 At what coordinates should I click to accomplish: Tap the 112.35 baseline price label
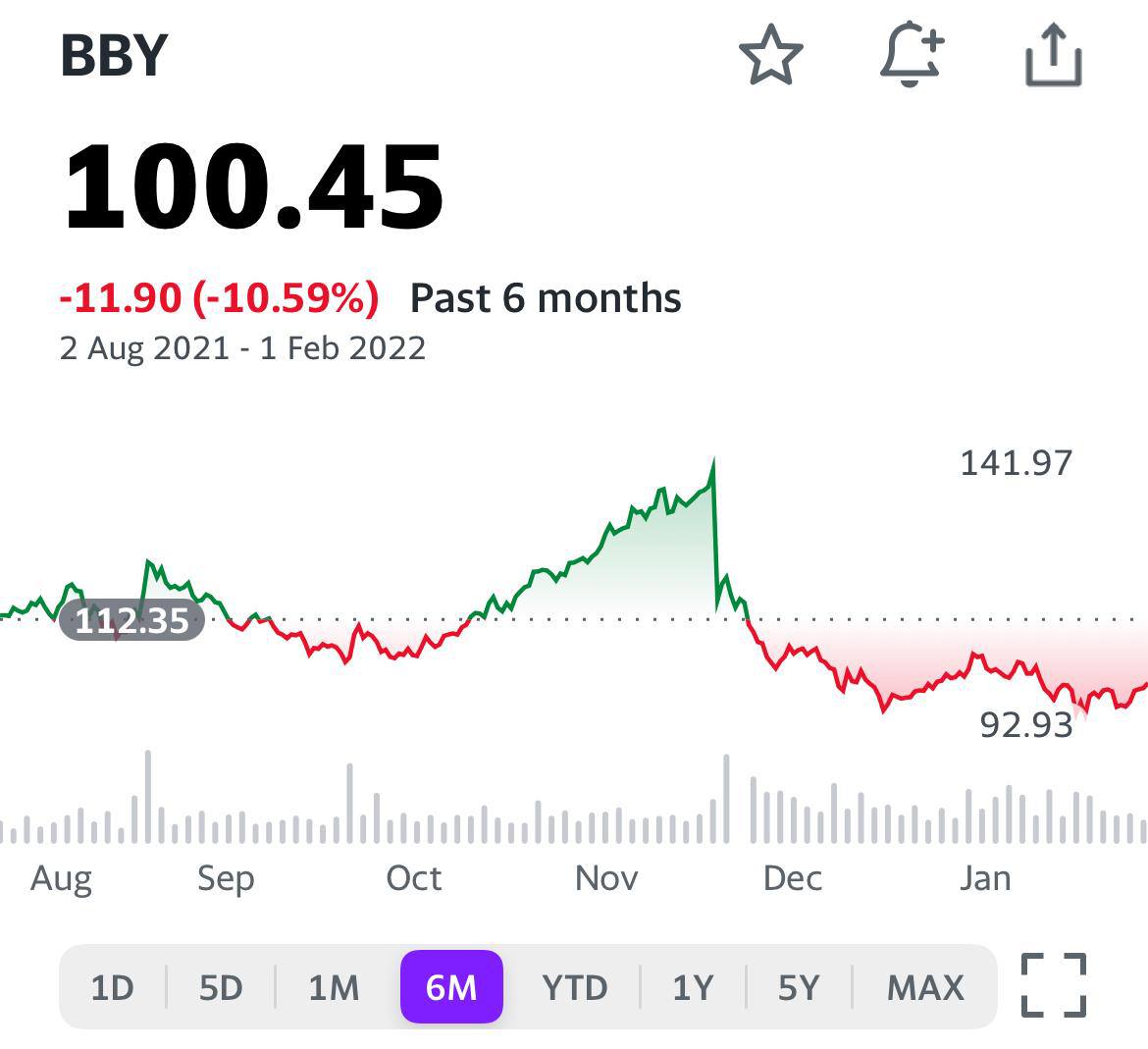click(131, 620)
